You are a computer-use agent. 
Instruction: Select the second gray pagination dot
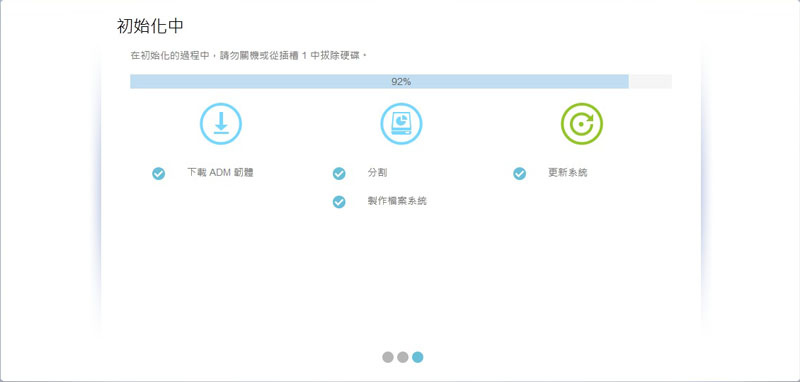tap(403, 357)
